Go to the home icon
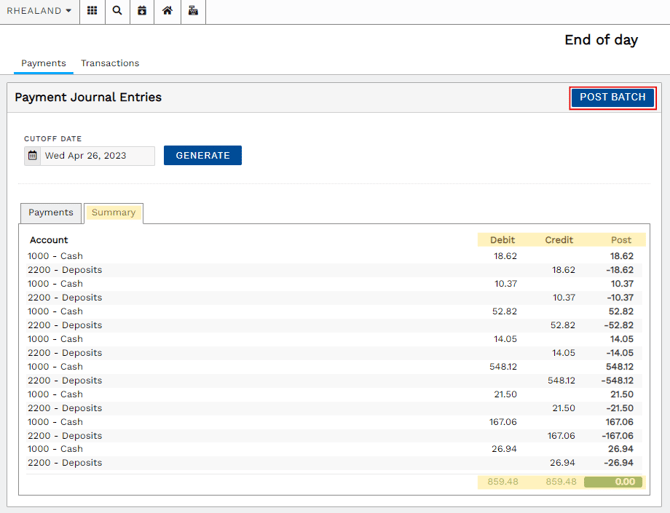This screenshot has height=513, width=670. 167,11
